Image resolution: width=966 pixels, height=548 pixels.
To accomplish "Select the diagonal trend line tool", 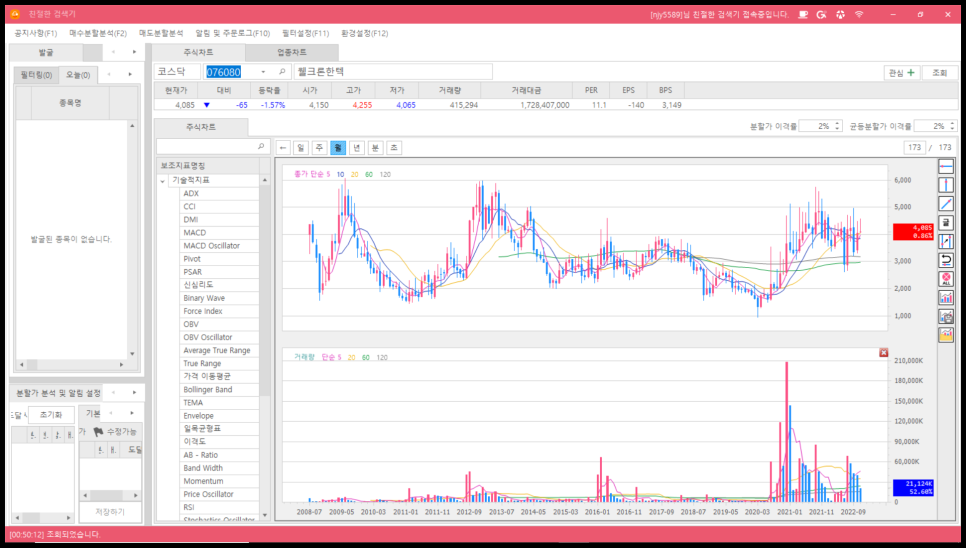I will tap(946, 204).
